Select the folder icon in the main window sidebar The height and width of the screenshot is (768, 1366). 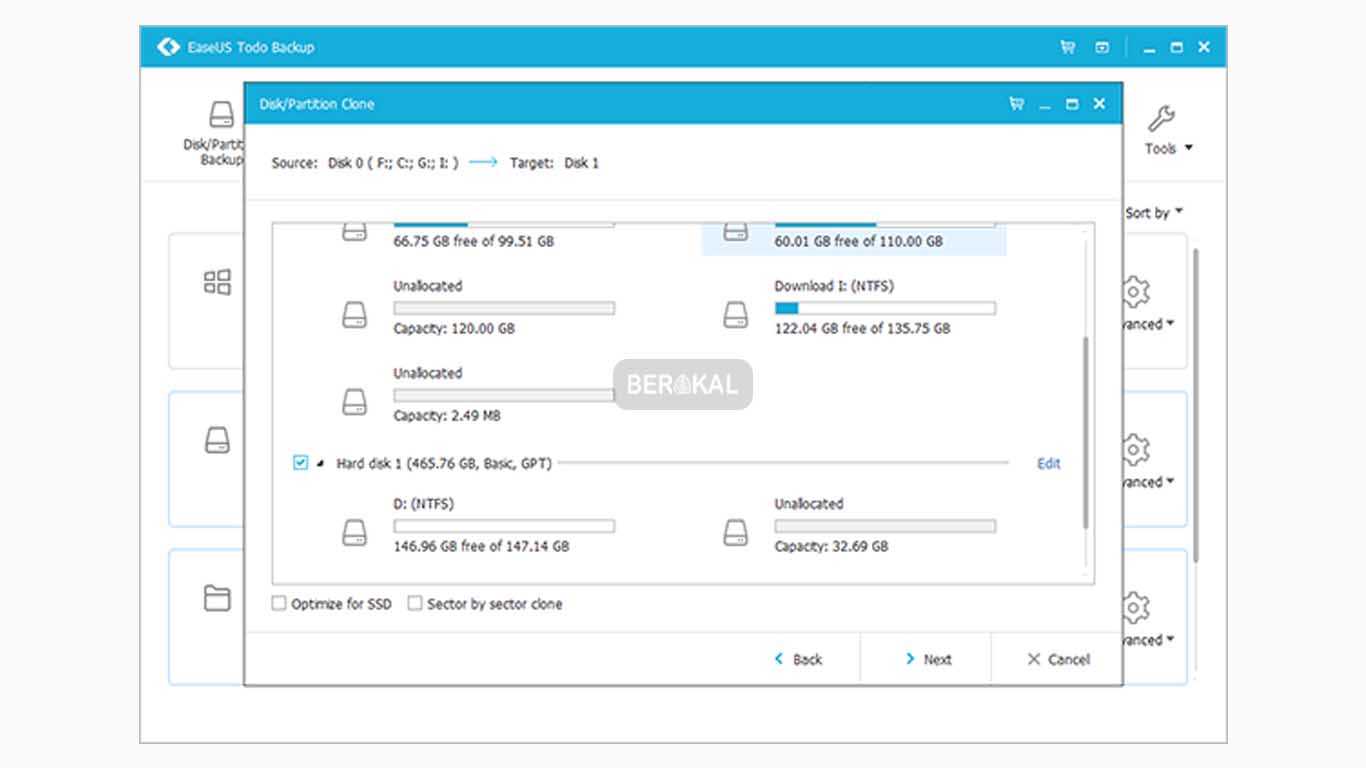[217, 598]
